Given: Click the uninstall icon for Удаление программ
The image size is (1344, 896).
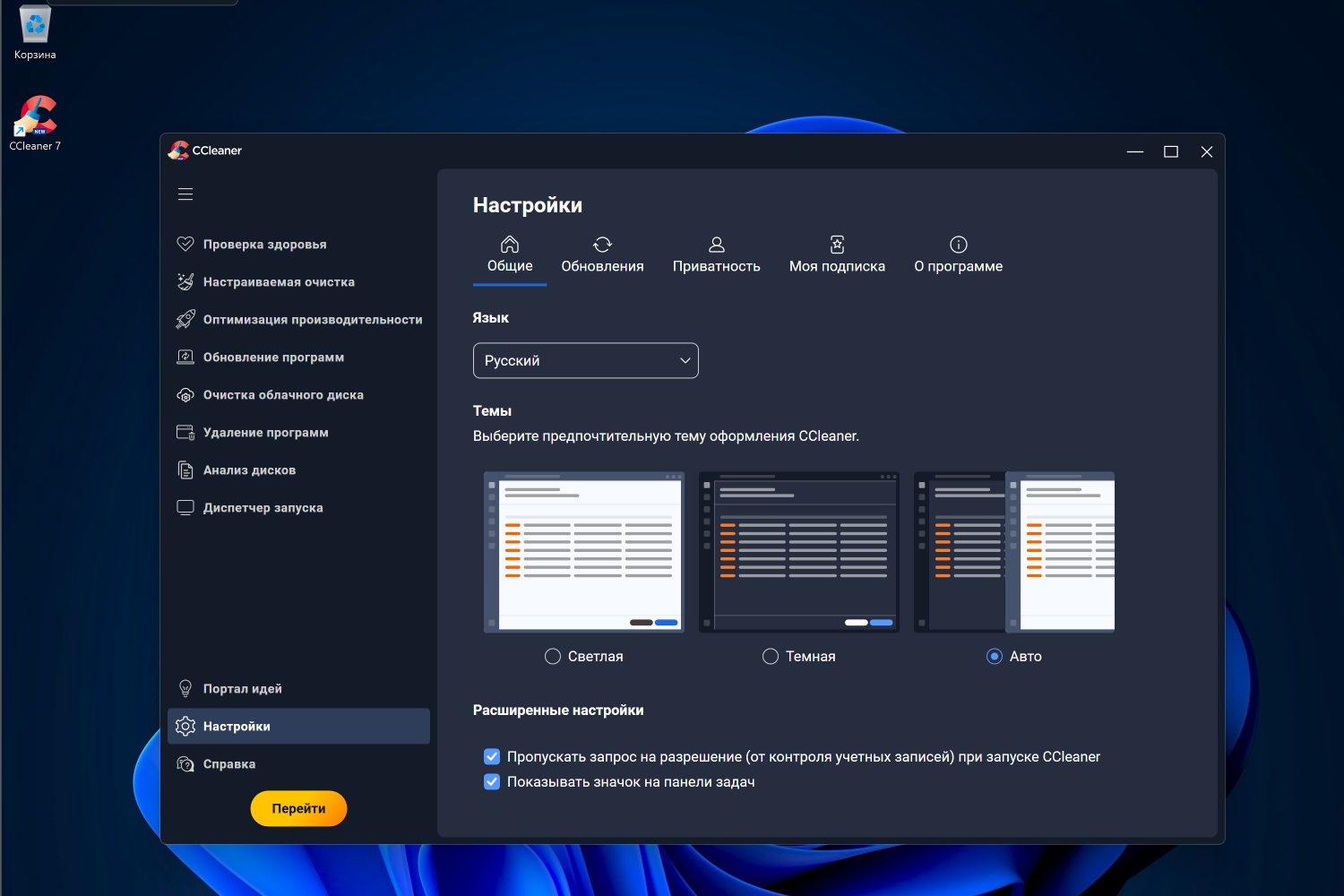Looking at the screenshot, I should [x=185, y=432].
